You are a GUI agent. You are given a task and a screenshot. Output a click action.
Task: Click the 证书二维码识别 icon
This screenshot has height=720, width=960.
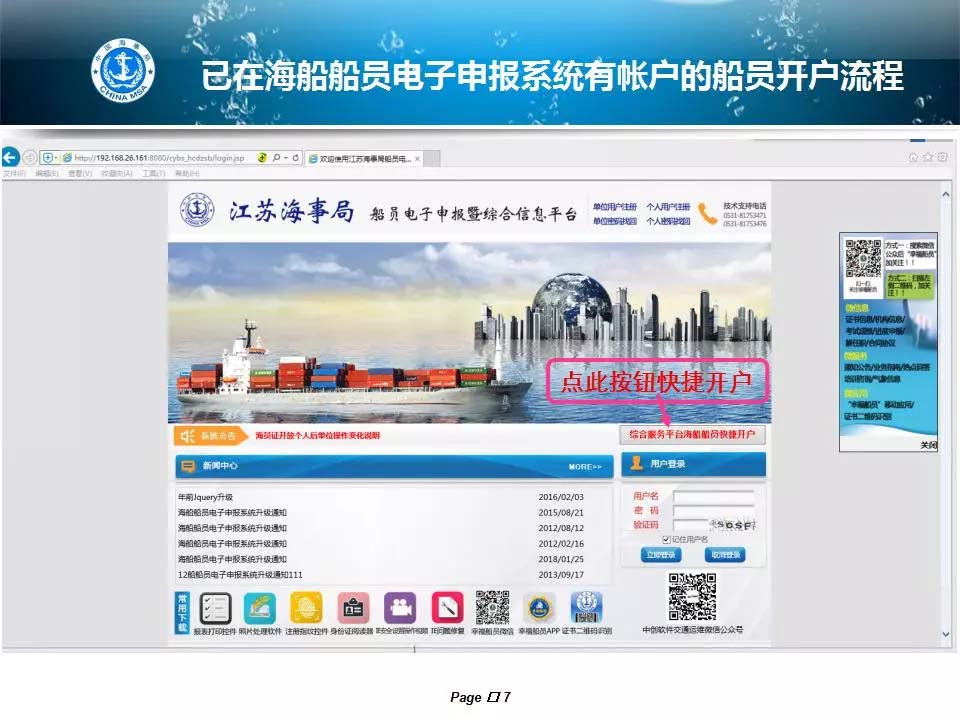586,608
